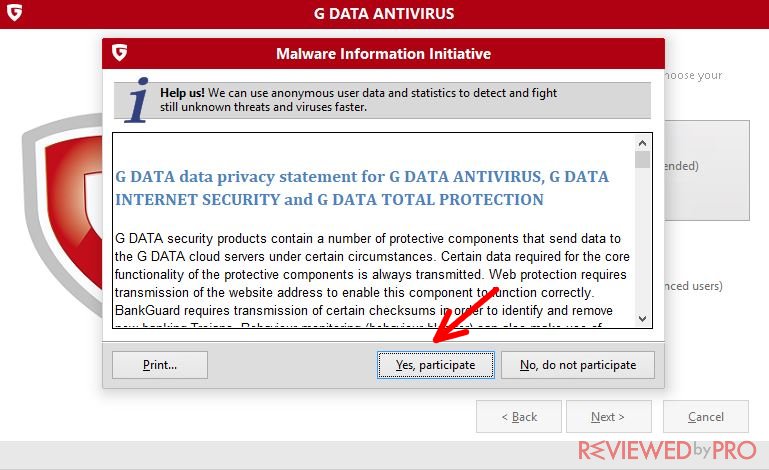Choose Yes, participate
Viewport: 769px width, 470px height.
tap(436, 365)
